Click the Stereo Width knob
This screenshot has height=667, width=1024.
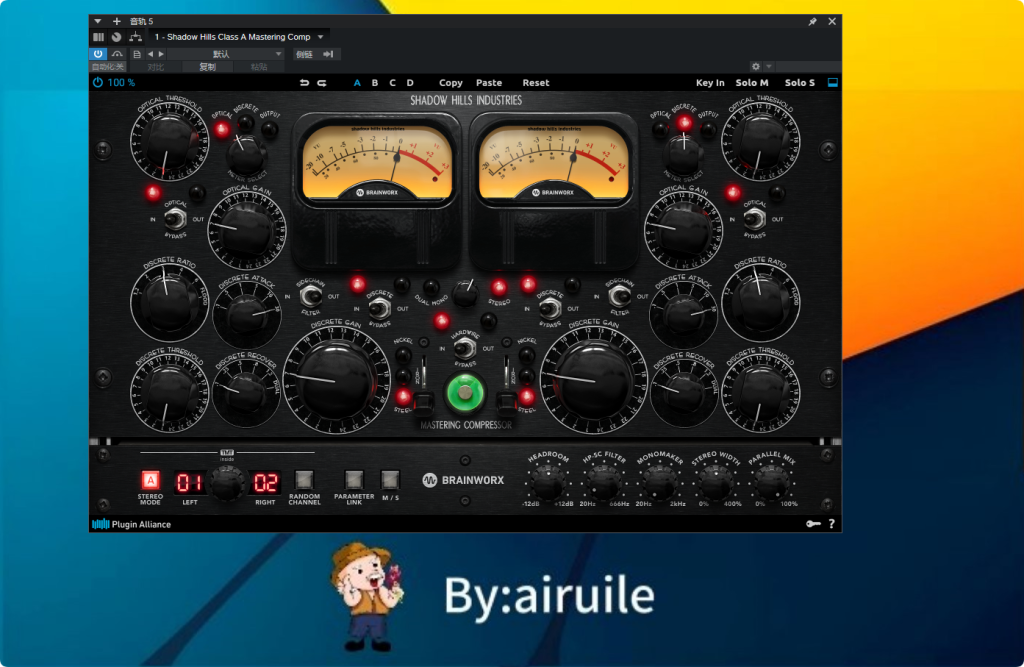715,482
